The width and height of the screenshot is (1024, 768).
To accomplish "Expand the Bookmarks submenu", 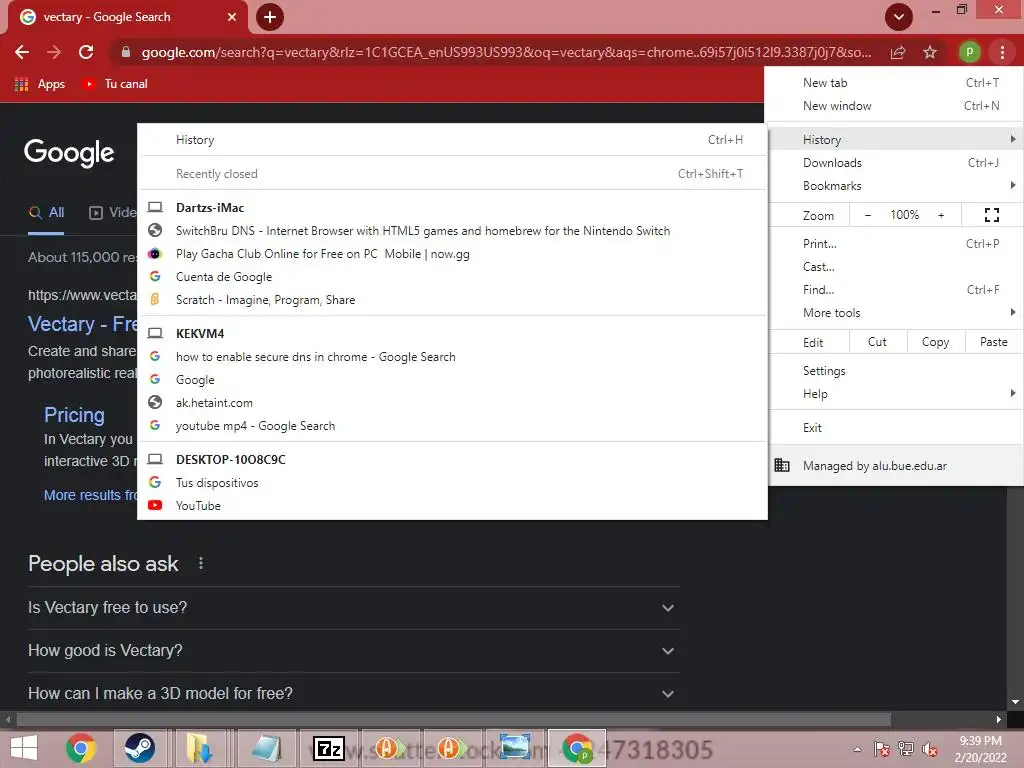I will (x=896, y=185).
